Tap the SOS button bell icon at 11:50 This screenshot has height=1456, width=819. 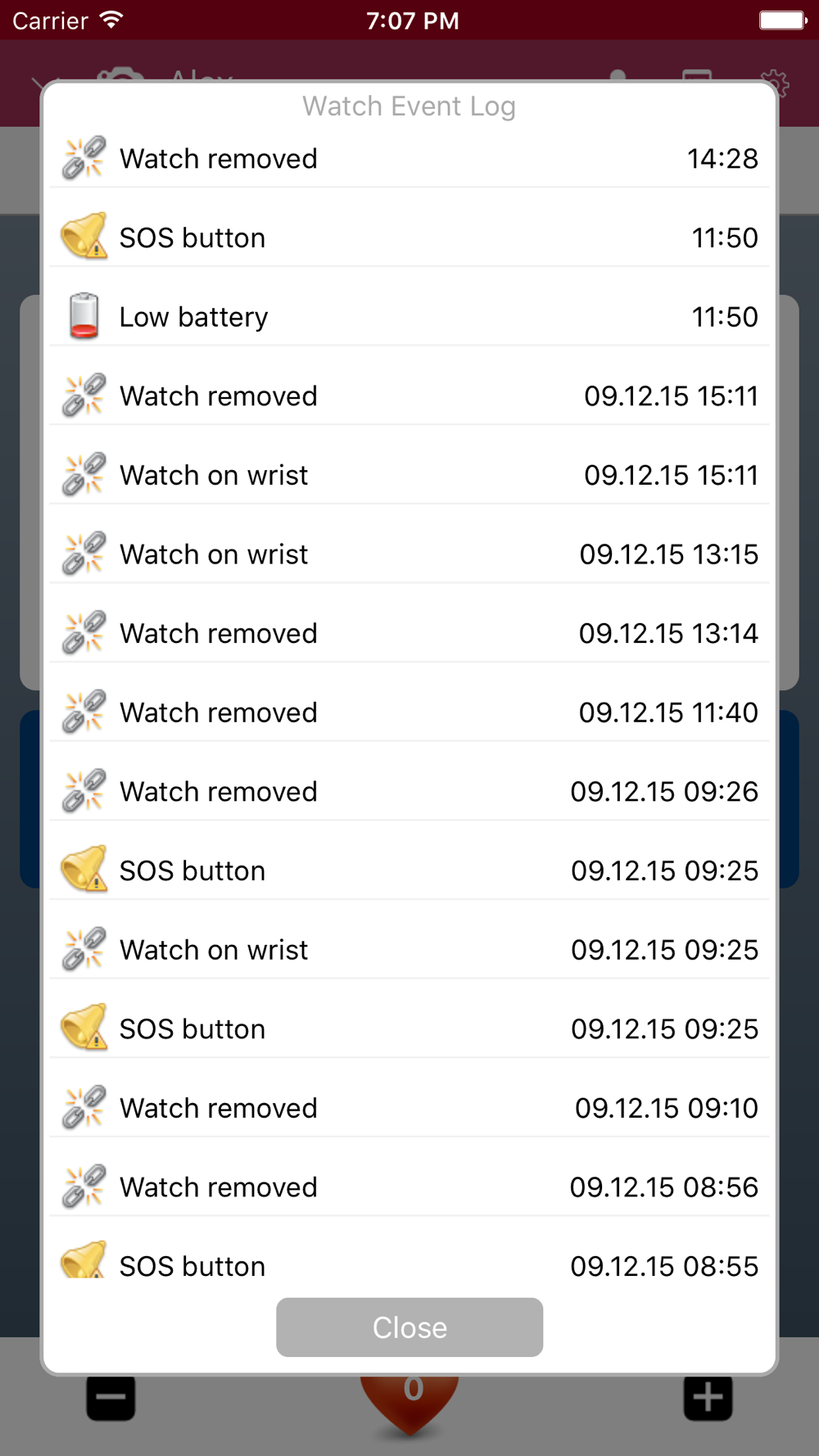coord(84,236)
